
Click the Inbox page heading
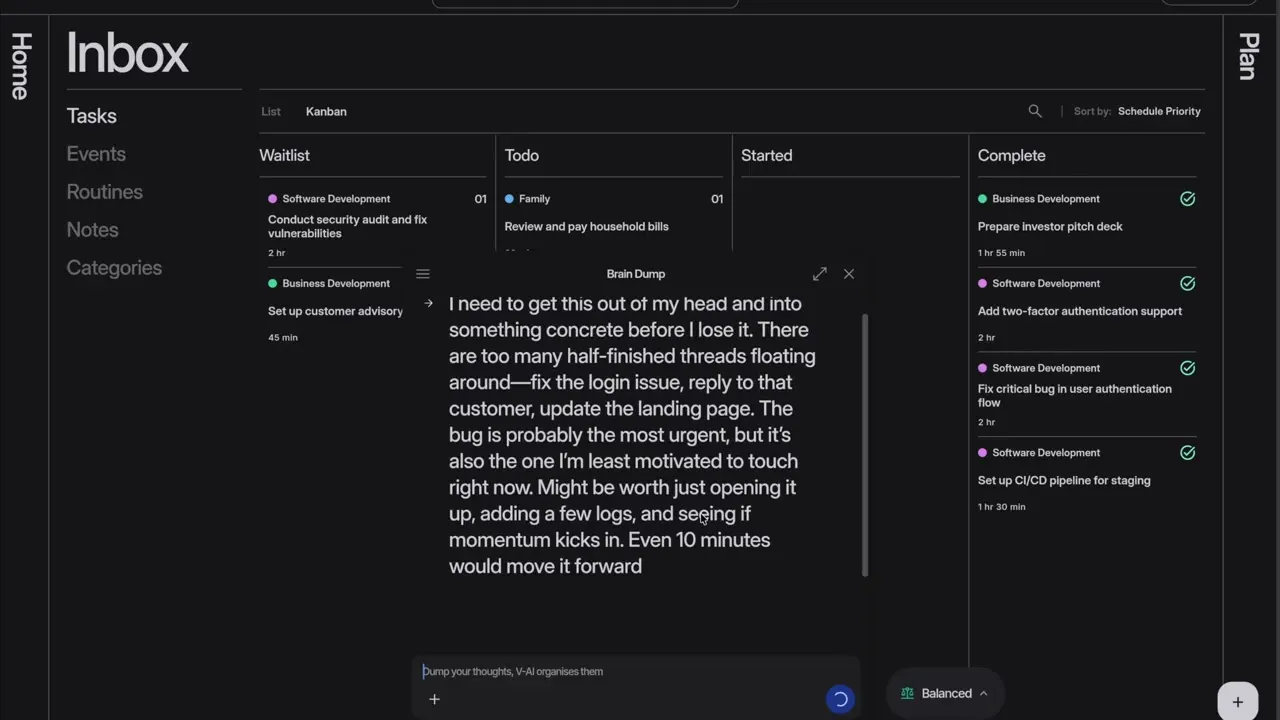127,53
